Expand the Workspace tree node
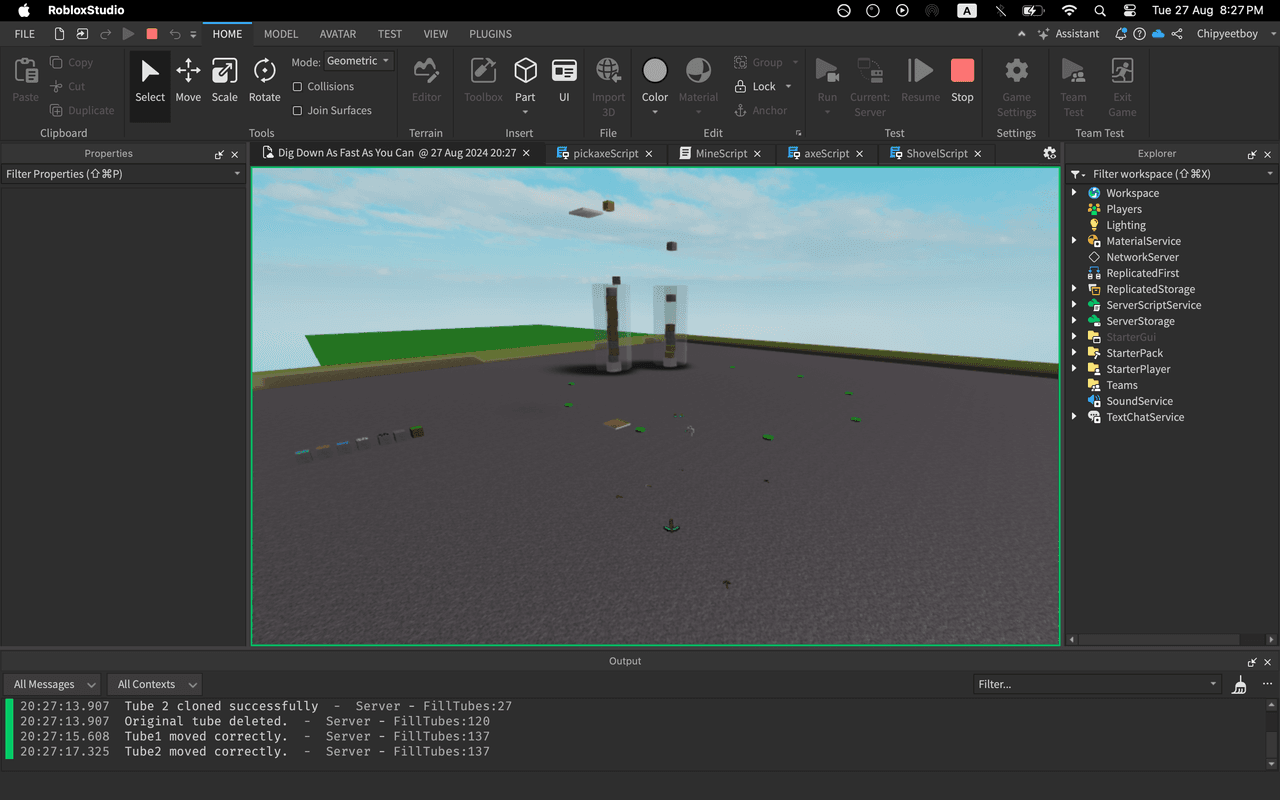This screenshot has height=800, width=1280. pos(1075,193)
